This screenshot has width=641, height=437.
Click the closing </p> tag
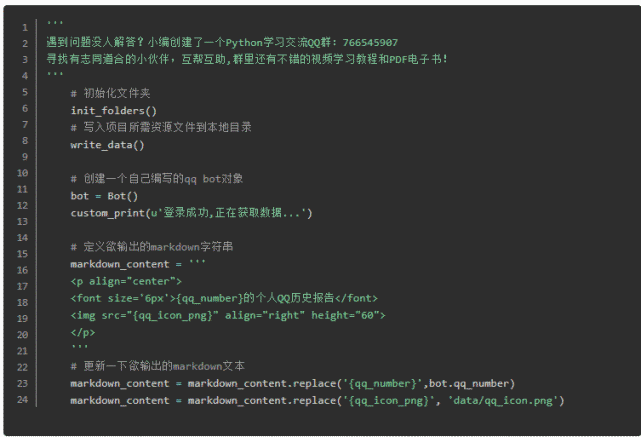[83, 332]
